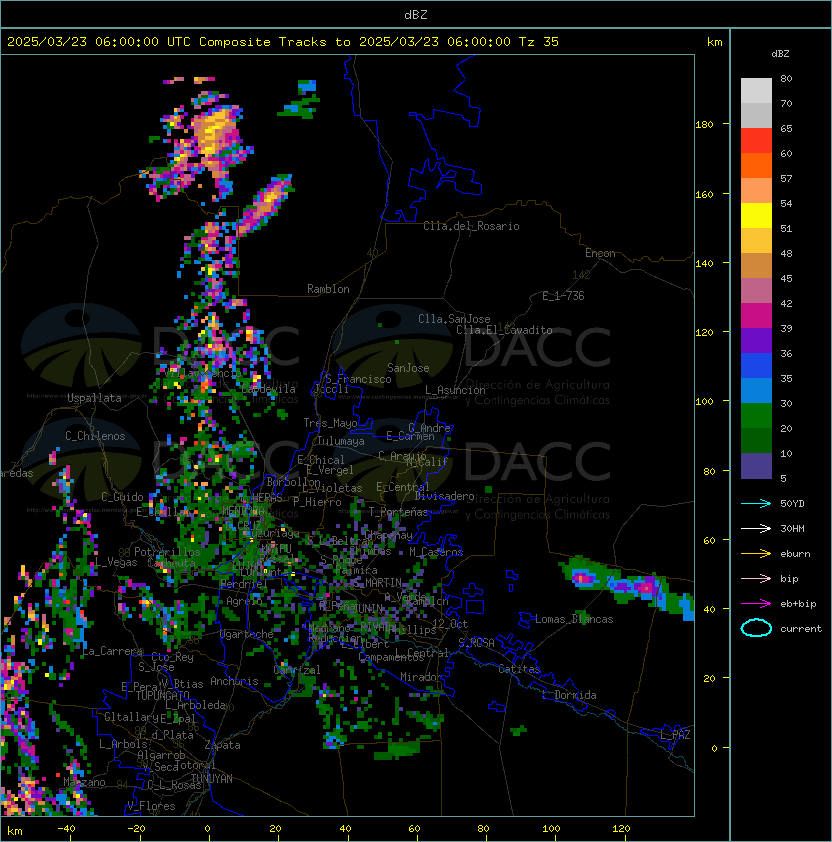The image size is (832, 842).
Task: Click the 'La_Carrera' map label
Action: pyautogui.click(x=113, y=651)
